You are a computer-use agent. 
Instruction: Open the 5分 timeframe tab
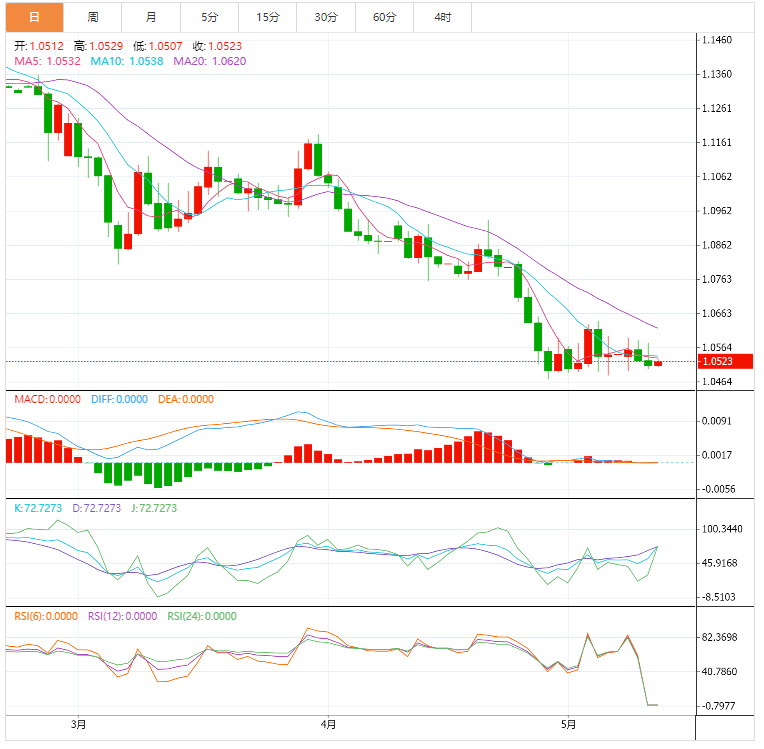point(210,18)
